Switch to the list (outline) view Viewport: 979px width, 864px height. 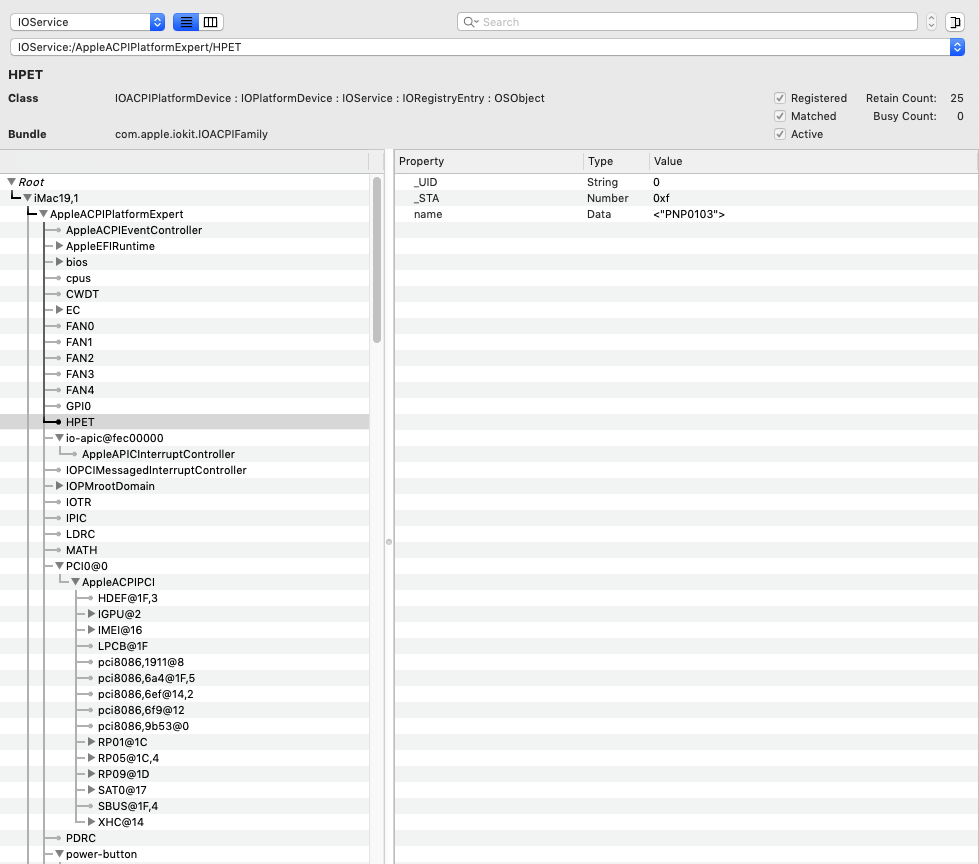coord(186,22)
